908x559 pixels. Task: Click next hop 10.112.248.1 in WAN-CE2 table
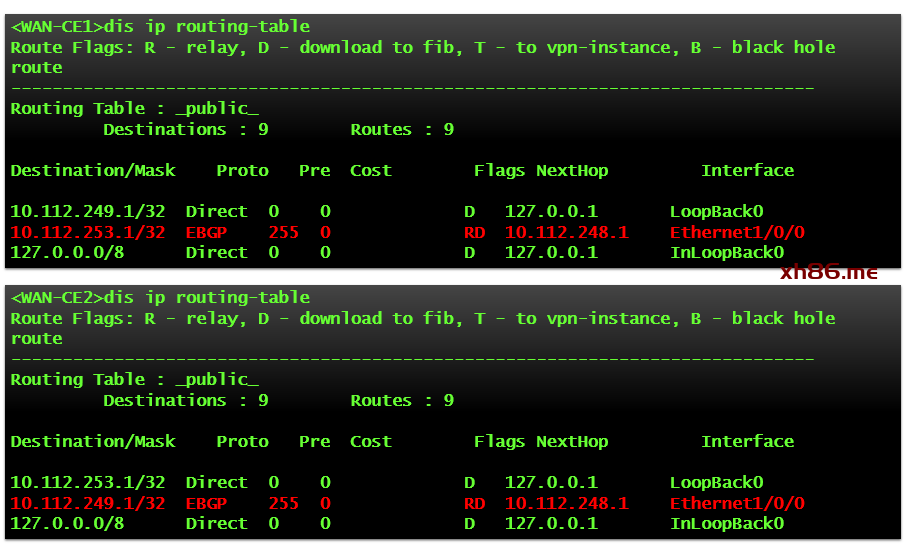tap(566, 503)
